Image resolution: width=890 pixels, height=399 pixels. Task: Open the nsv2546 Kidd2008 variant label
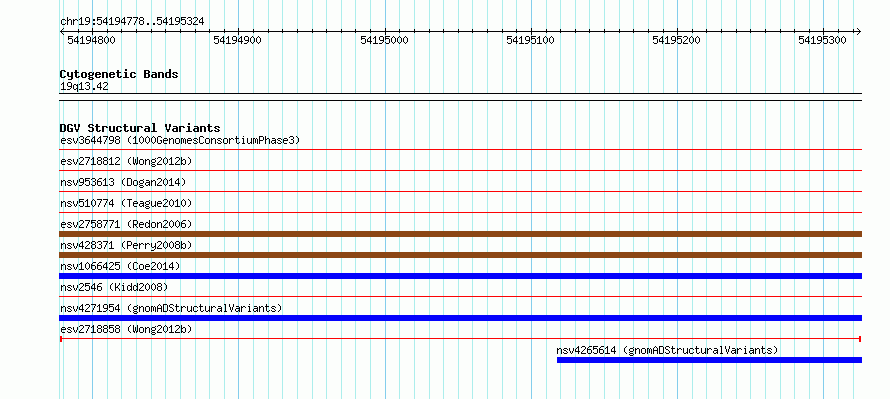(x=114, y=287)
